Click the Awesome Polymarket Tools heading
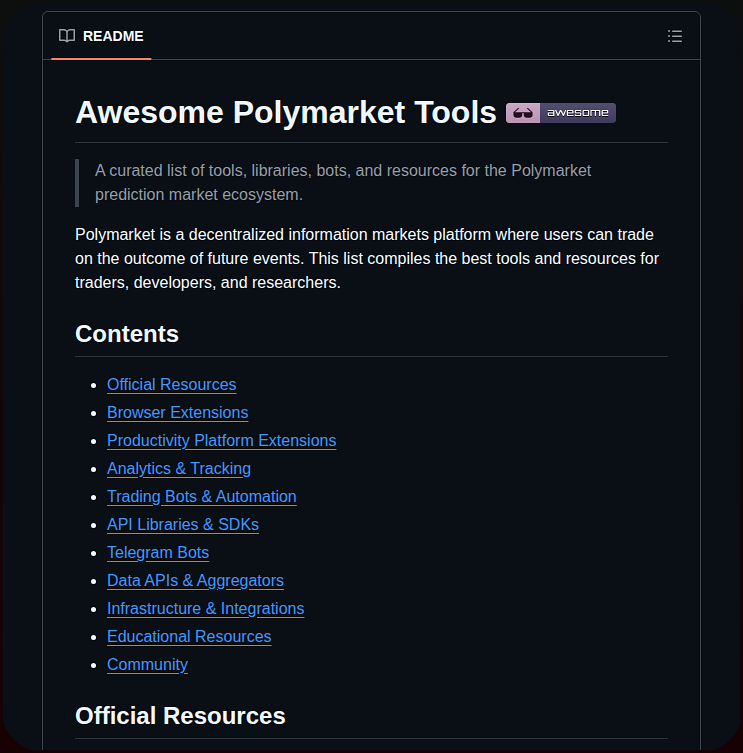 pyautogui.click(x=285, y=112)
